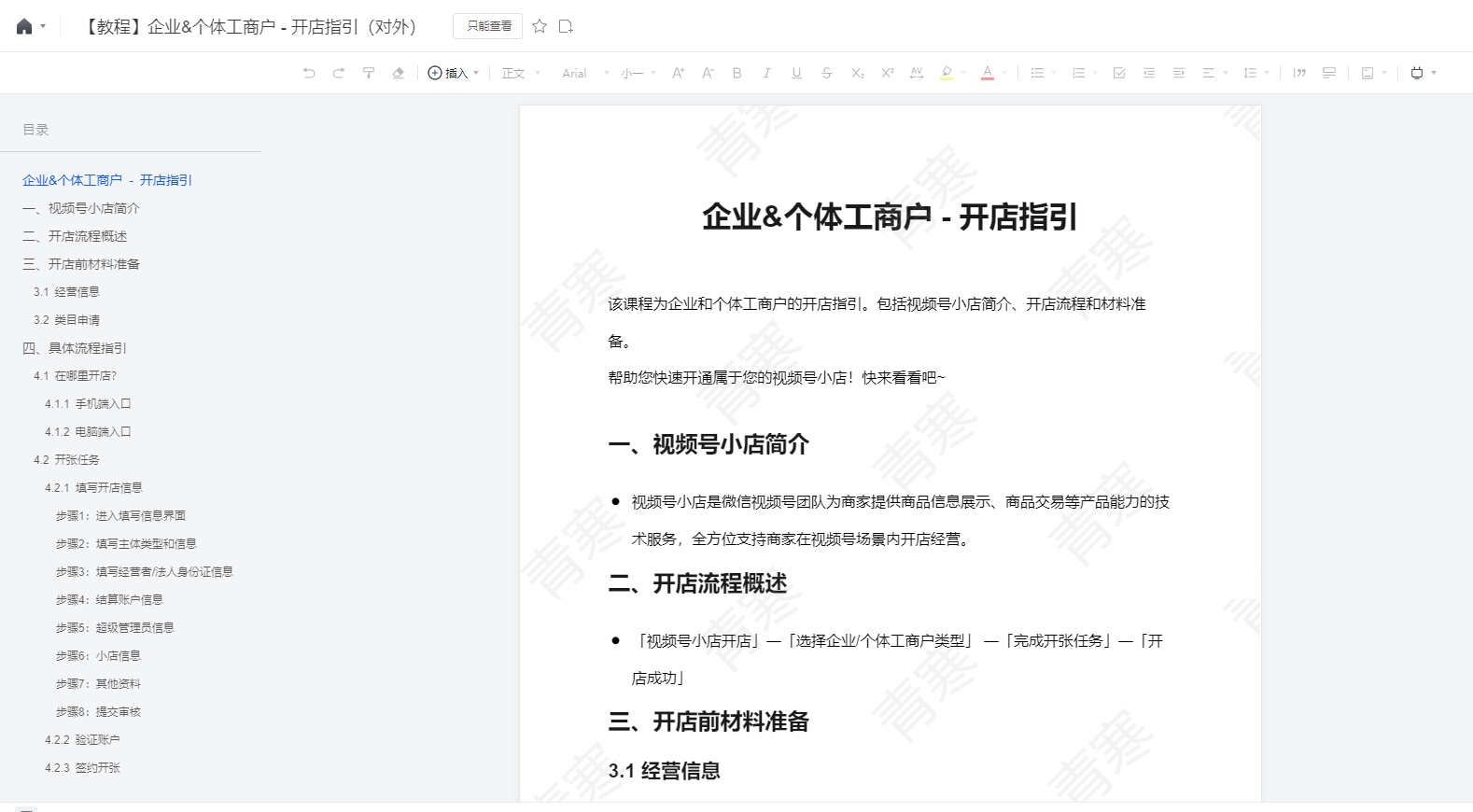This screenshot has width=1473, height=812.
Task: Toggle underline formatting
Action: [x=796, y=73]
